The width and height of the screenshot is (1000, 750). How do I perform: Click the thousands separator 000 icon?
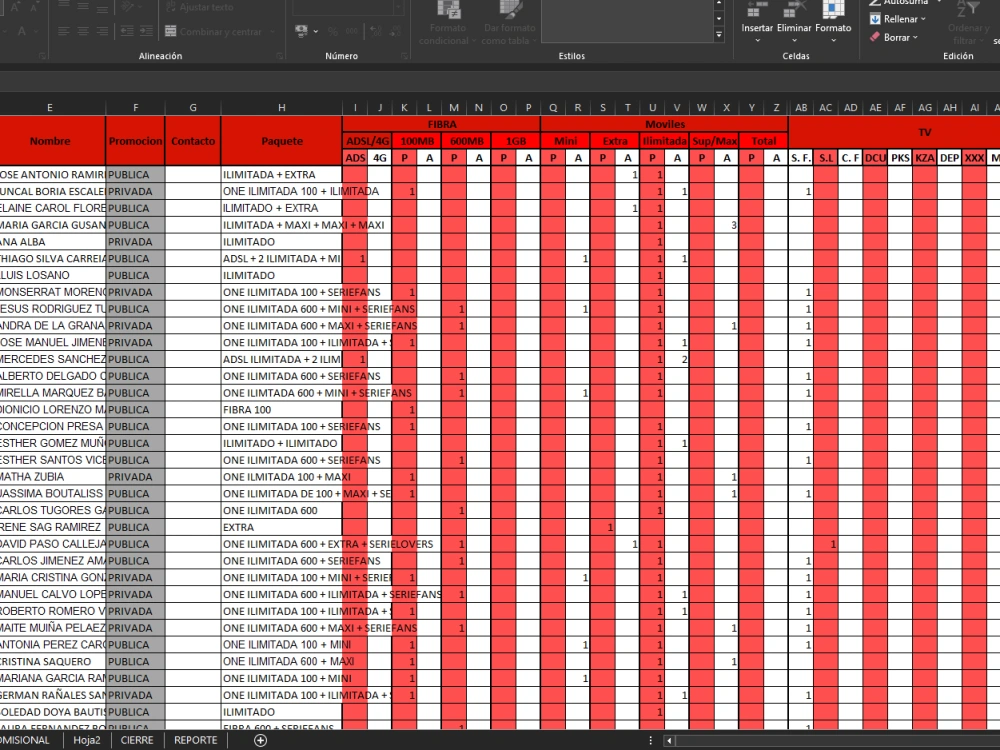pos(351,31)
